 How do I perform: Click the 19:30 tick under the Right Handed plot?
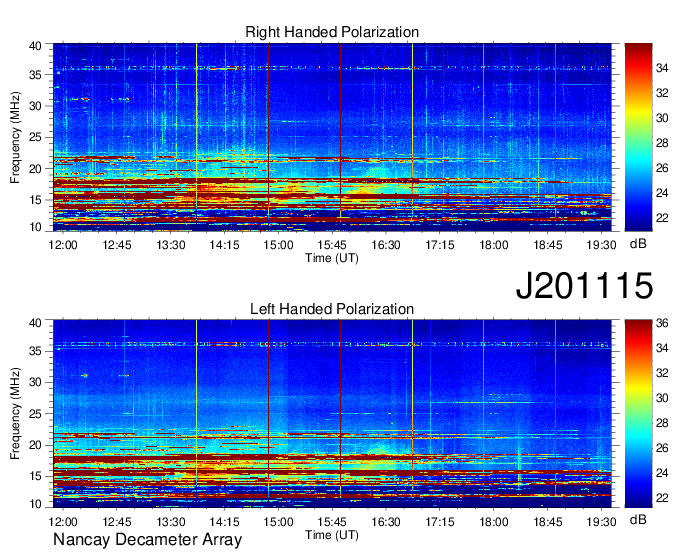pyautogui.click(x=601, y=245)
